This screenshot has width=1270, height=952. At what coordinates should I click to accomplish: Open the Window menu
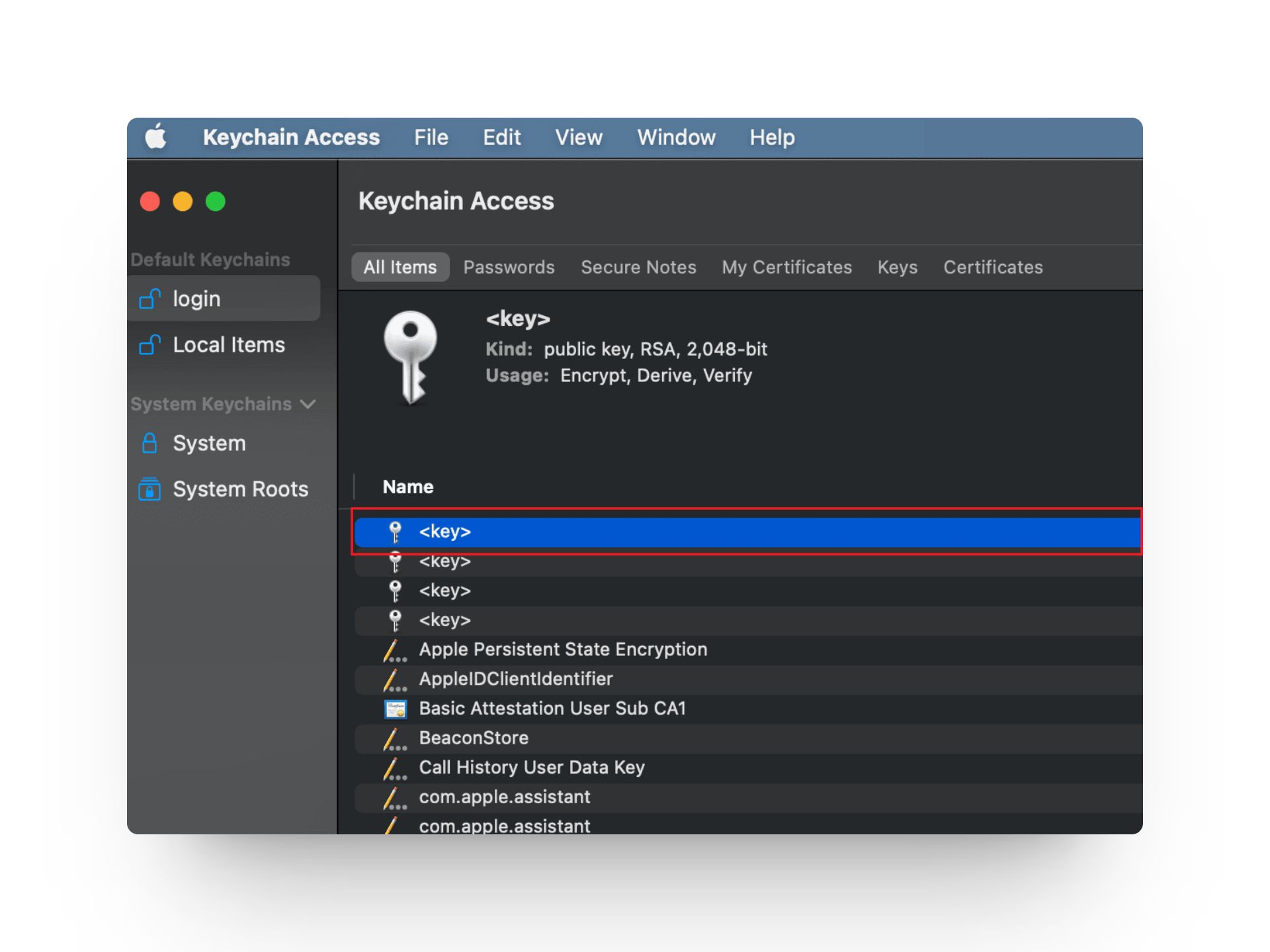tap(676, 138)
